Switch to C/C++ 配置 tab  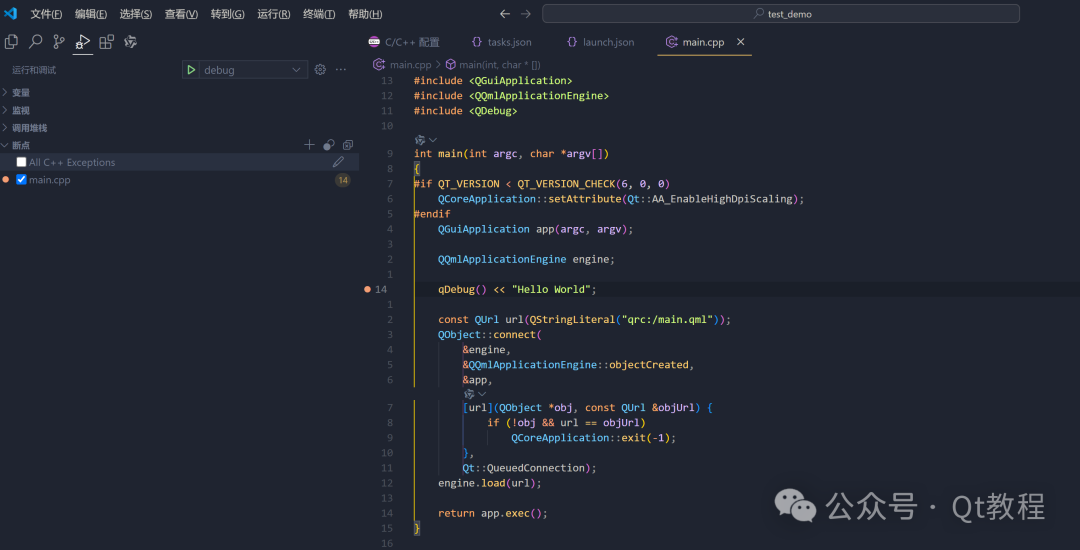click(404, 42)
